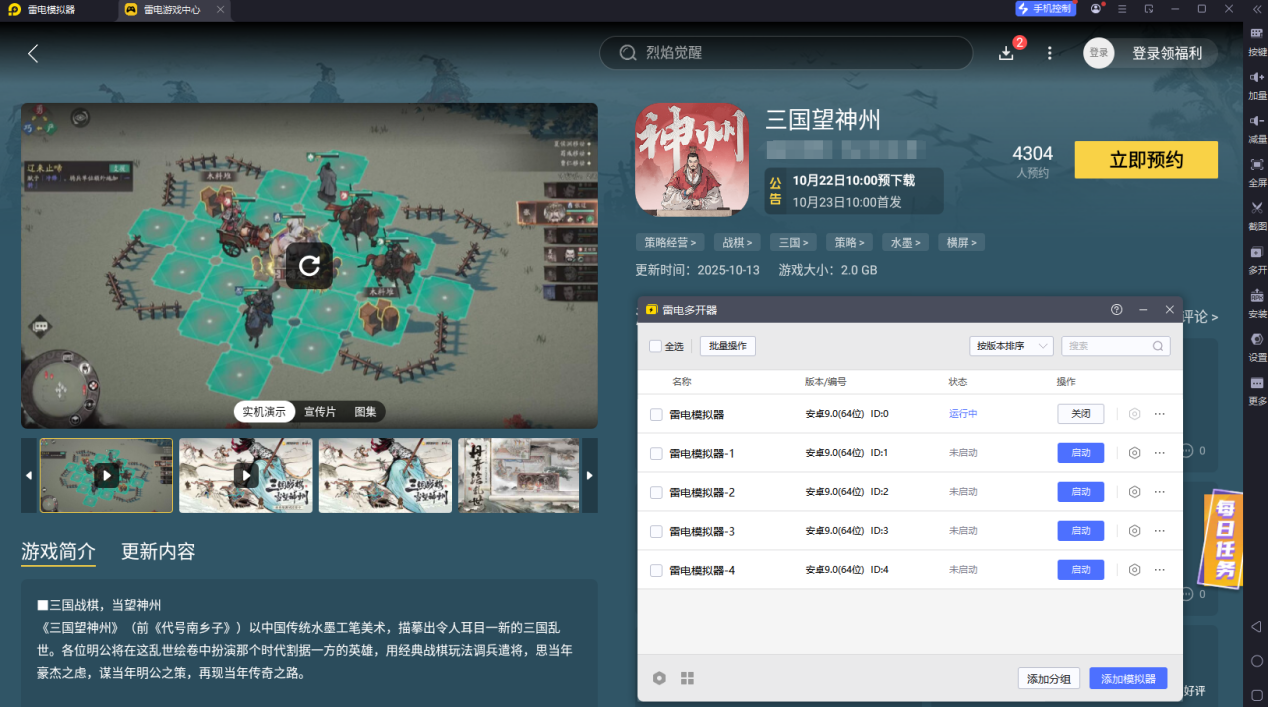Viewport: 1268px width, 707px height.
Task: Click 启动 for 雷电模拟器-1
Action: pyautogui.click(x=1081, y=453)
